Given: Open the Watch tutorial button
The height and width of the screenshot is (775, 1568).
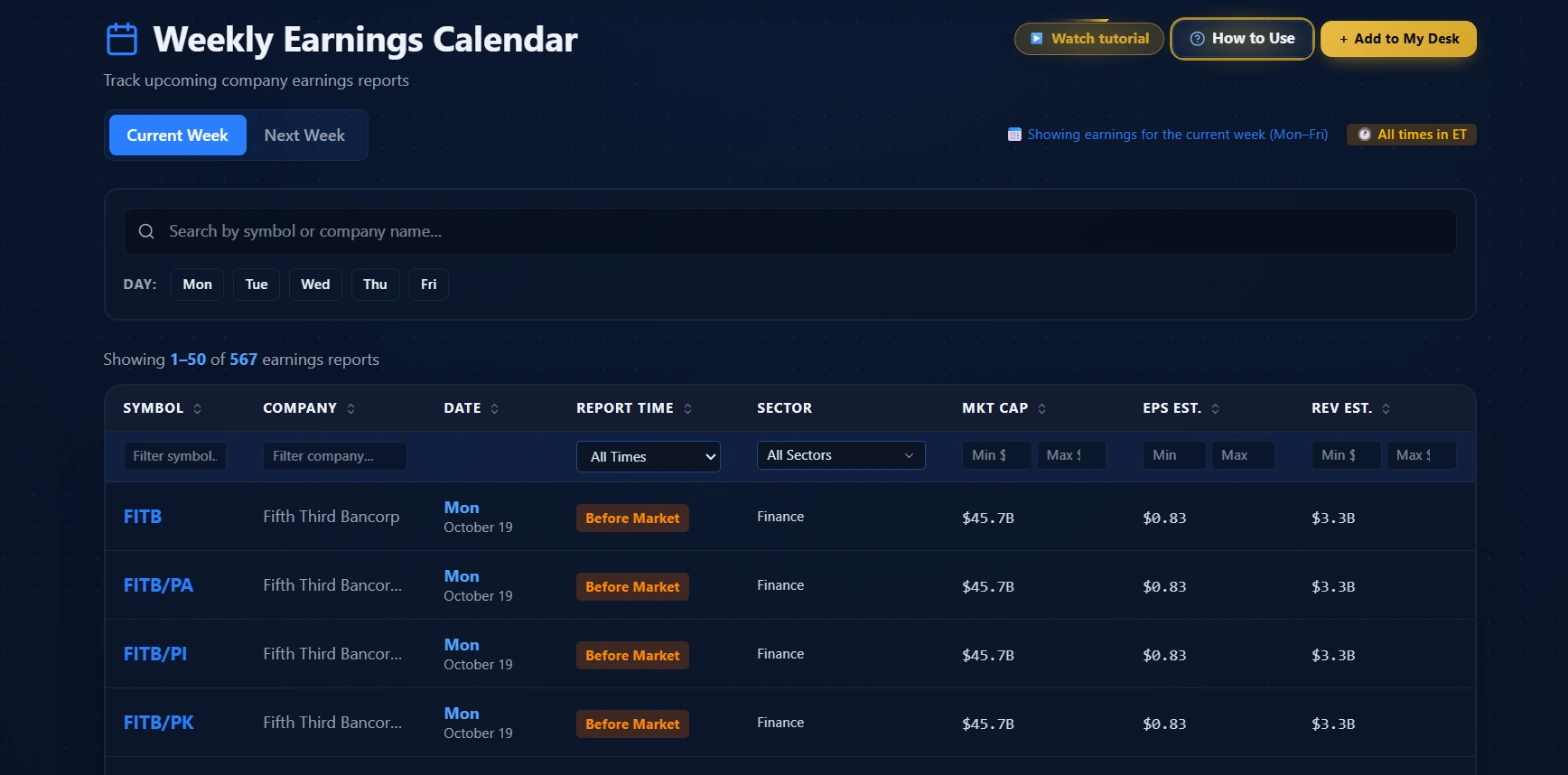Looking at the screenshot, I should click(1089, 39).
